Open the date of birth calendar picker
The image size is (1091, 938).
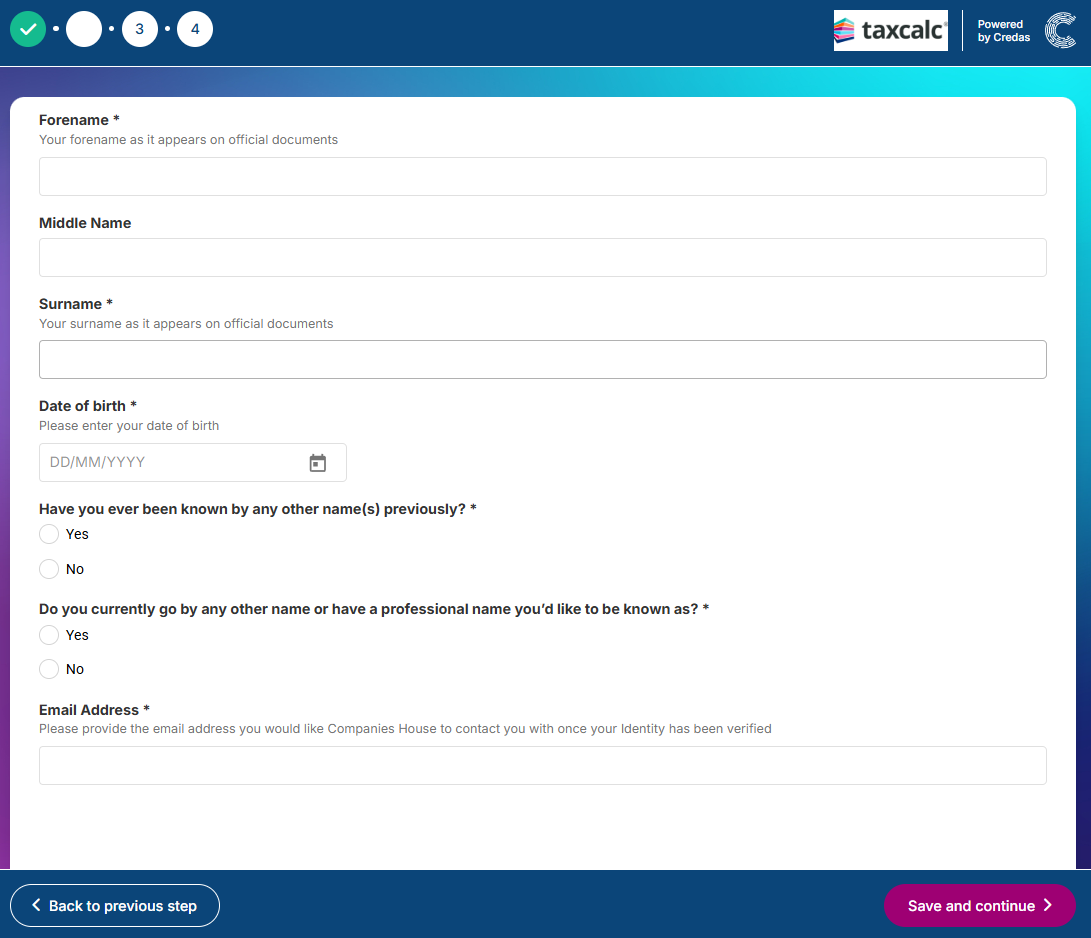pos(318,463)
